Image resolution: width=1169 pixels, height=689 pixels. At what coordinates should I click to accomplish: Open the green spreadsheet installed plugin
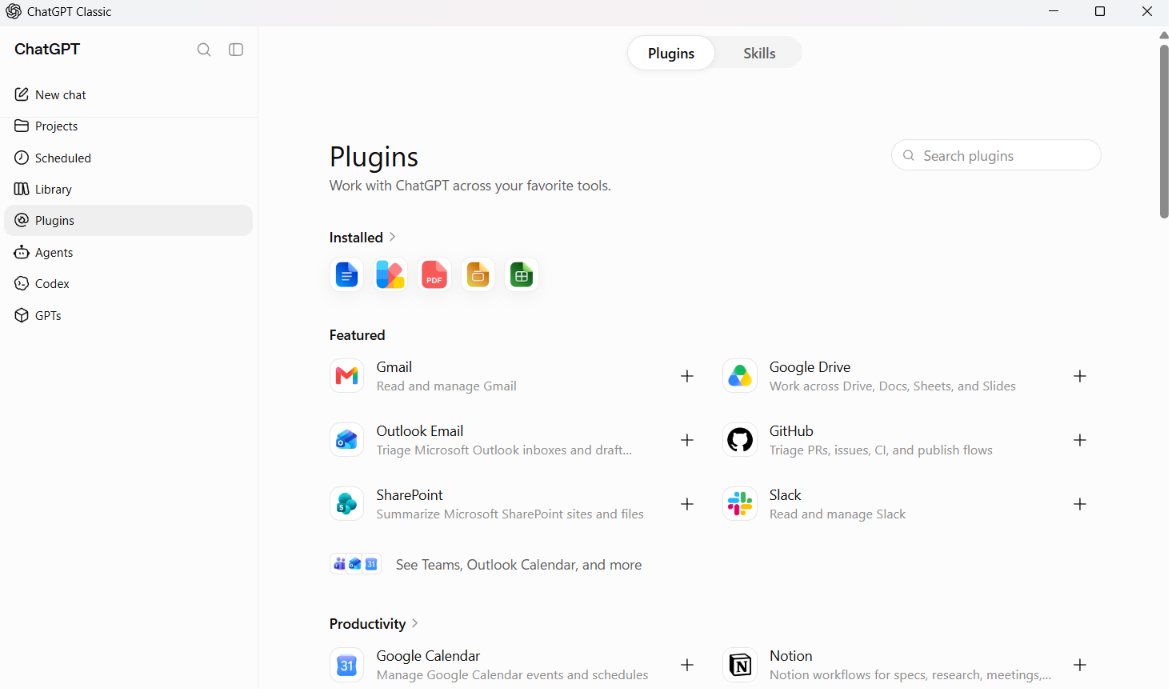point(521,275)
